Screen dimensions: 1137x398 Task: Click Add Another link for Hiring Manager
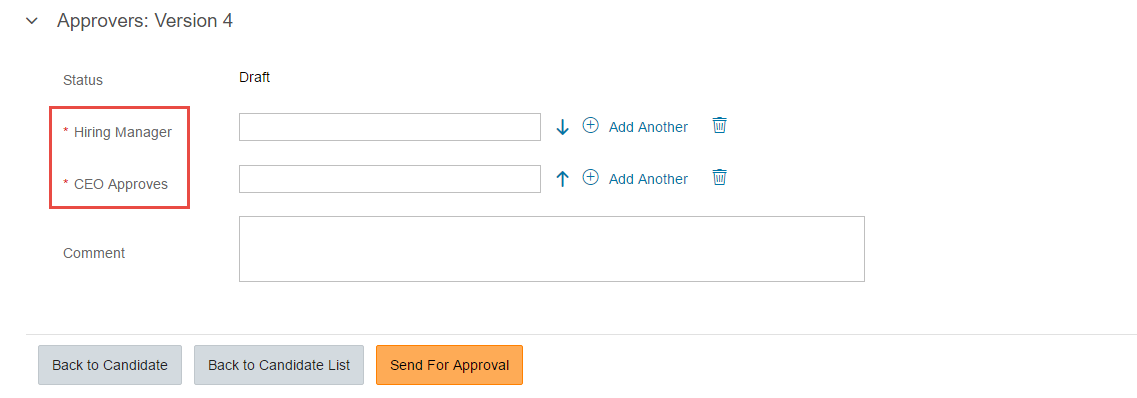(648, 127)
